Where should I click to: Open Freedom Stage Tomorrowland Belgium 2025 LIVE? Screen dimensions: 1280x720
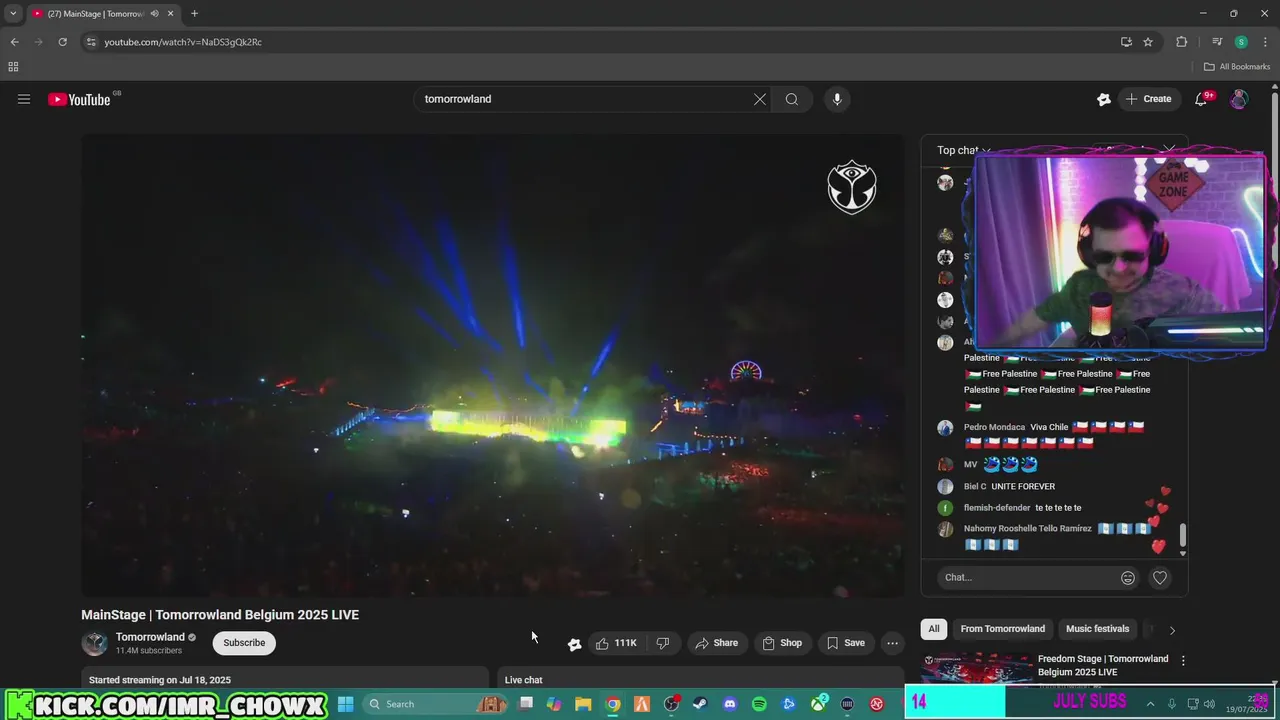click(1103, 665)
